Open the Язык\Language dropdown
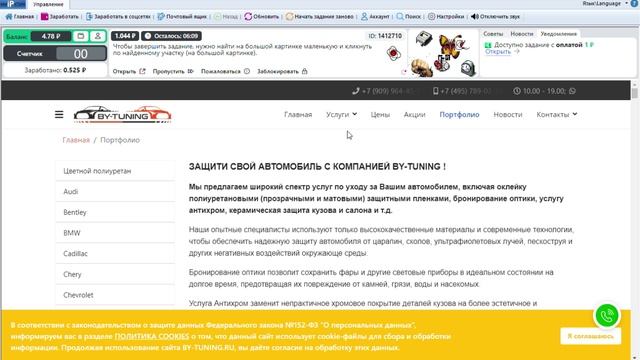 click(605, 3)
